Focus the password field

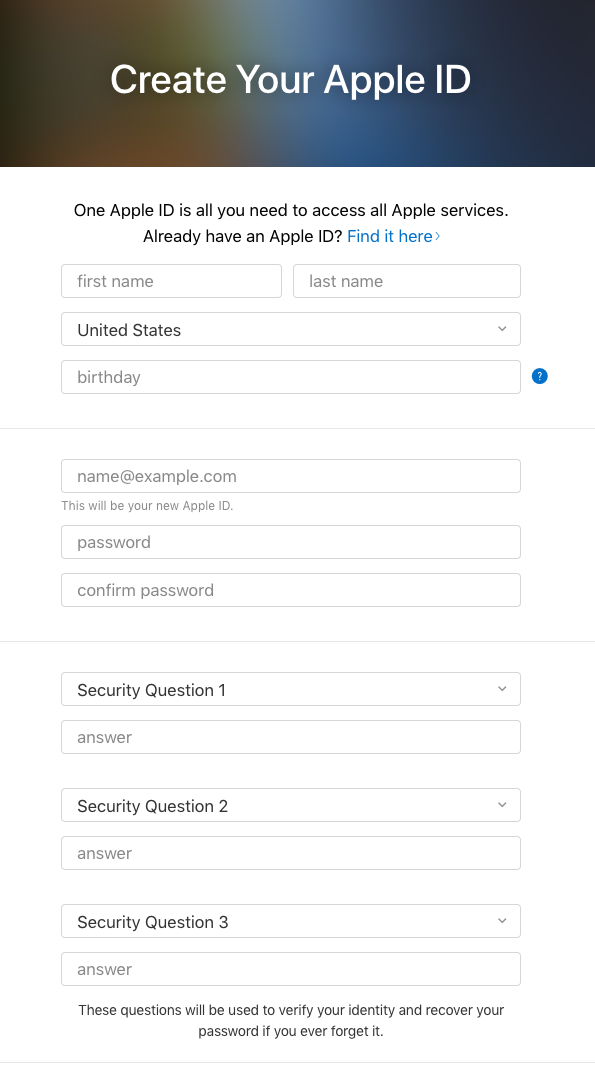click(291, 542)
